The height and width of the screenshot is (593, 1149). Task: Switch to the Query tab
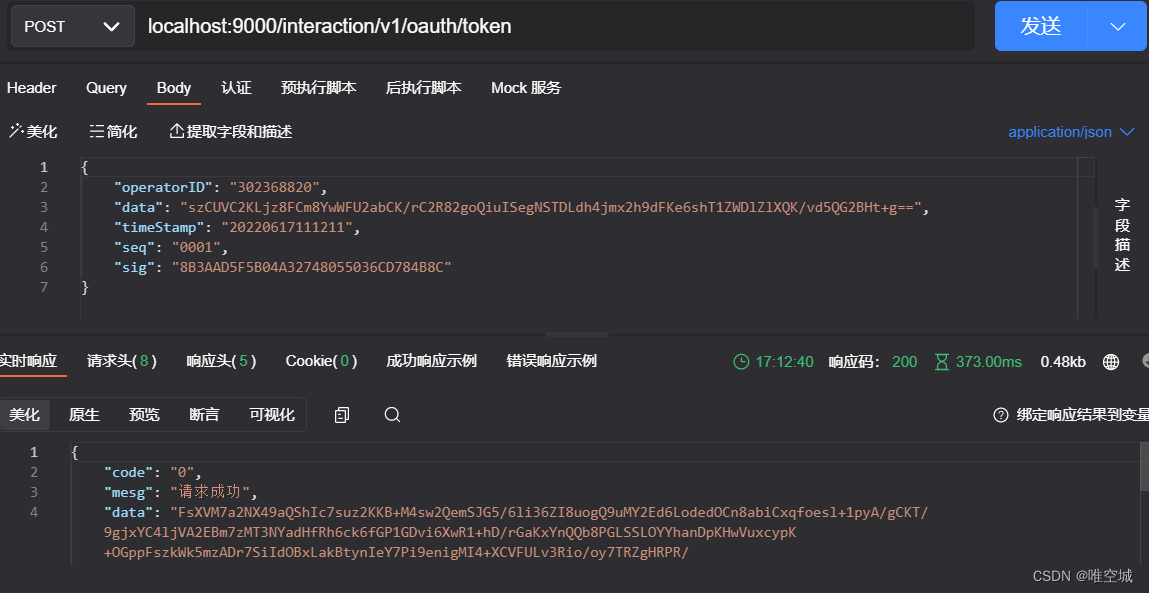pos(106,88)
